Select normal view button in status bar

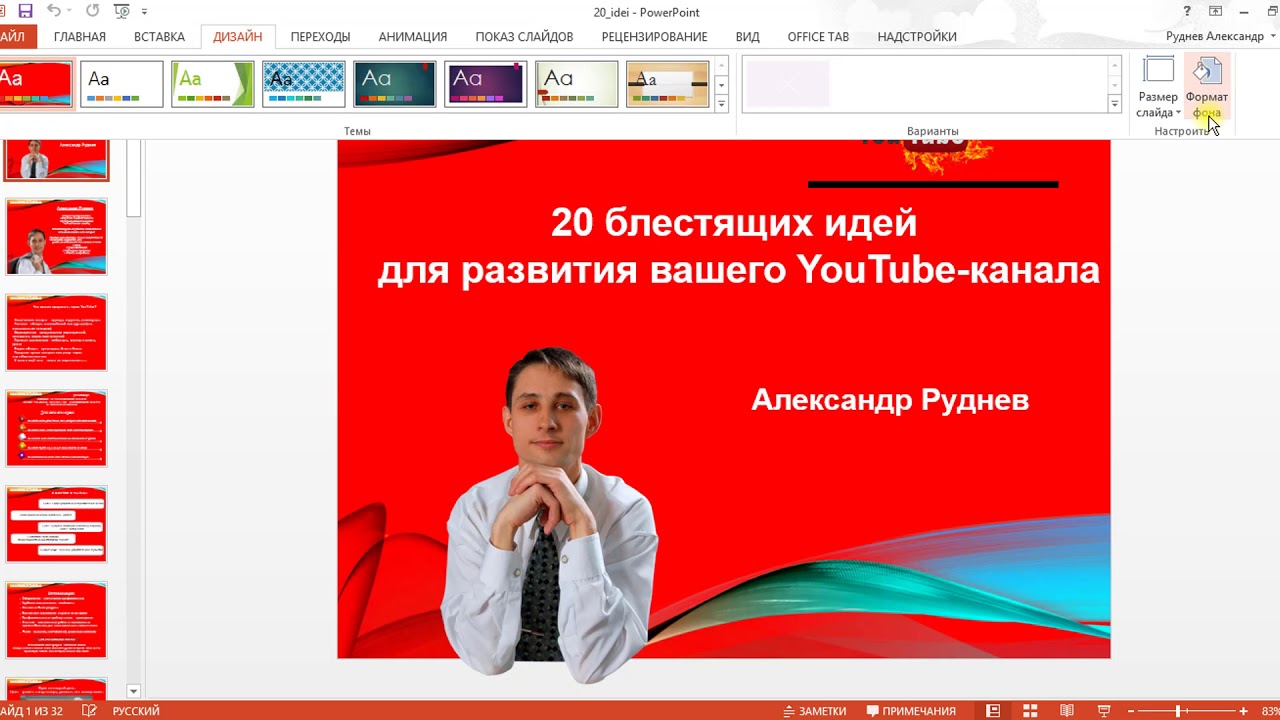993,711
